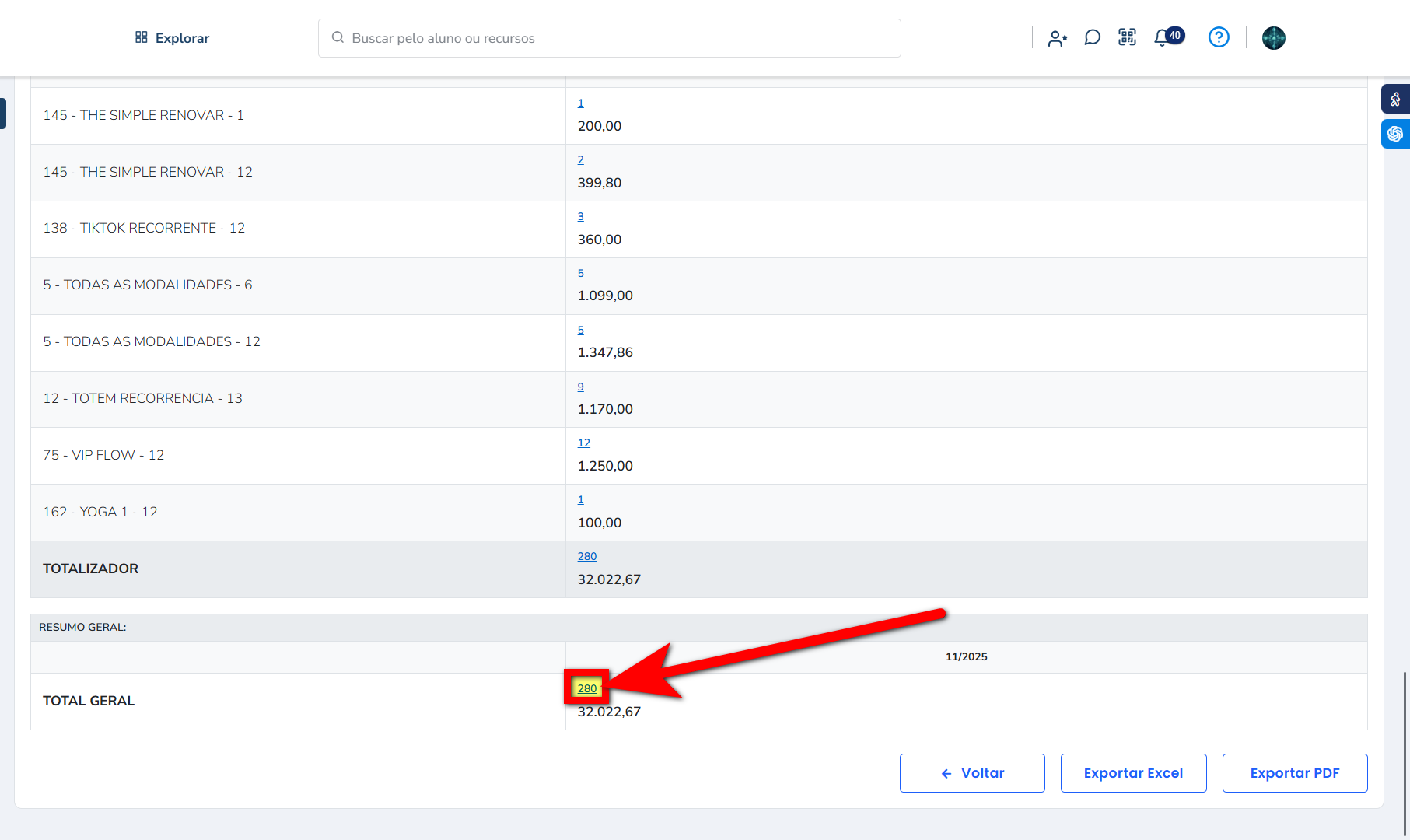1410x840 pixels.
Task: Click quantity 12 link for VIP FLOW
Action: 584,443
